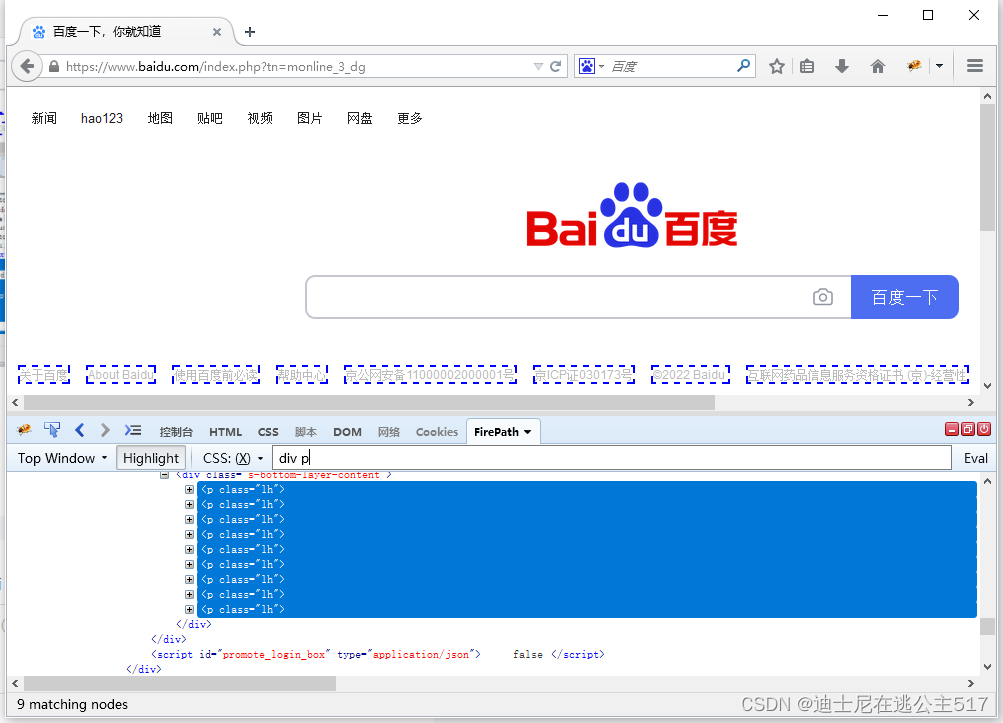Click the About Baidu footer link

tap(121, 375)
